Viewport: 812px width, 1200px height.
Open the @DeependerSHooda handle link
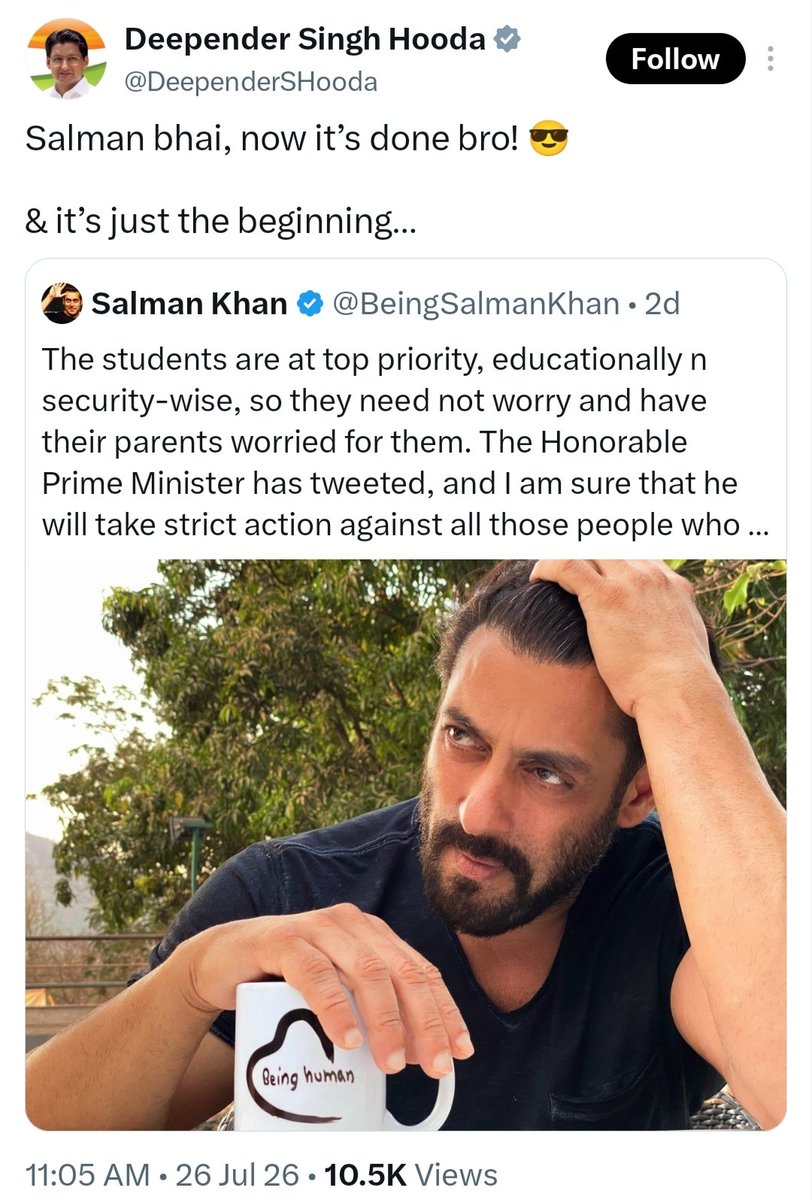coord(250,82)
